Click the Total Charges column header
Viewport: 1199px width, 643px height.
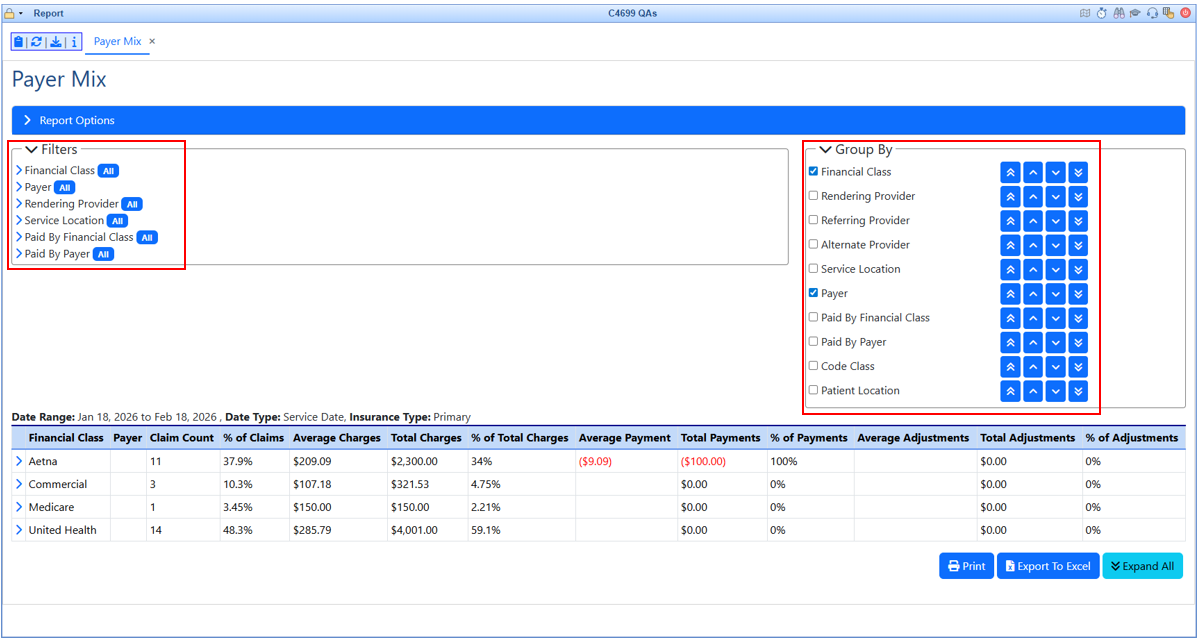click(426, 438)
